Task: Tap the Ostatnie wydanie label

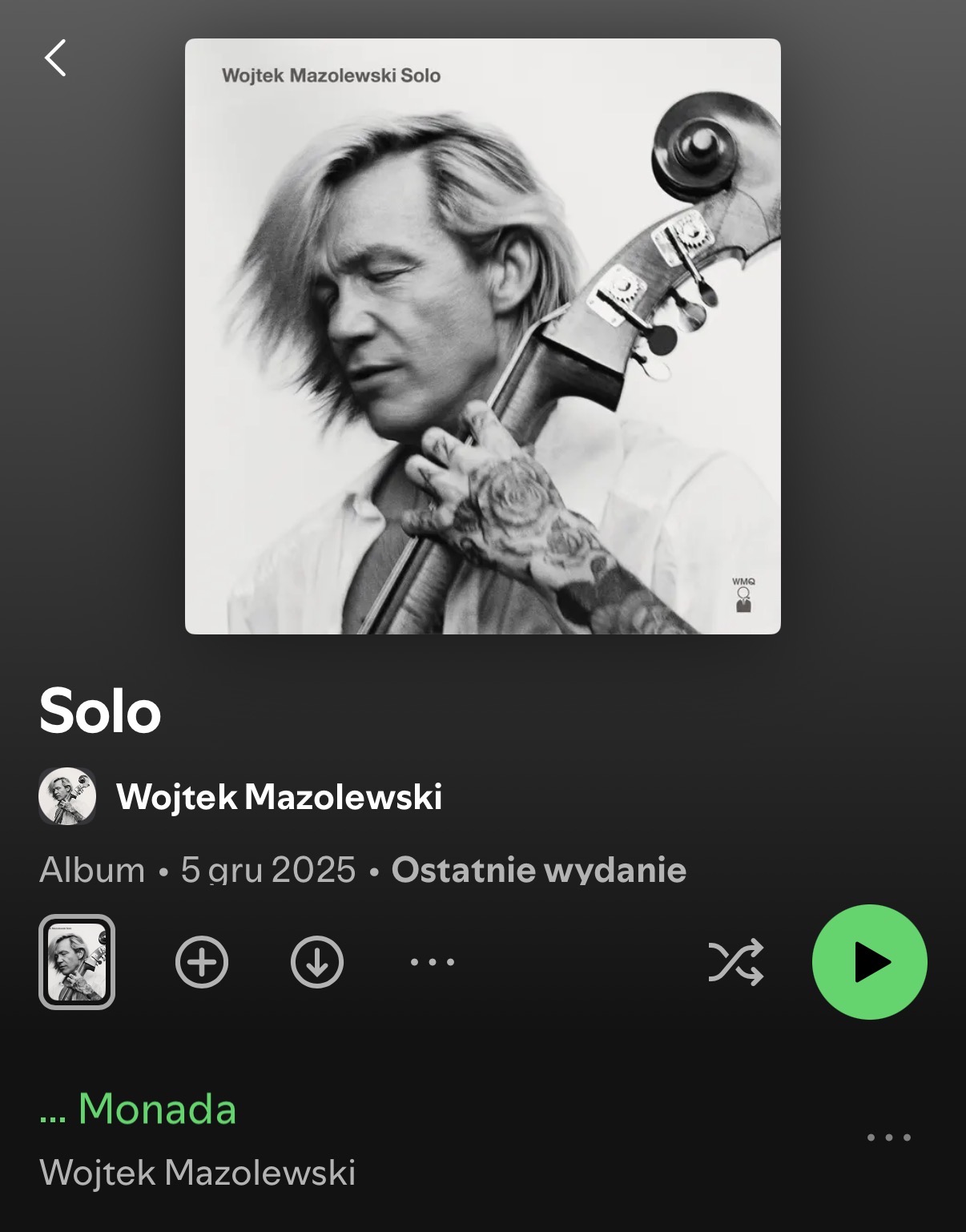Action: (x=539, y=870)
